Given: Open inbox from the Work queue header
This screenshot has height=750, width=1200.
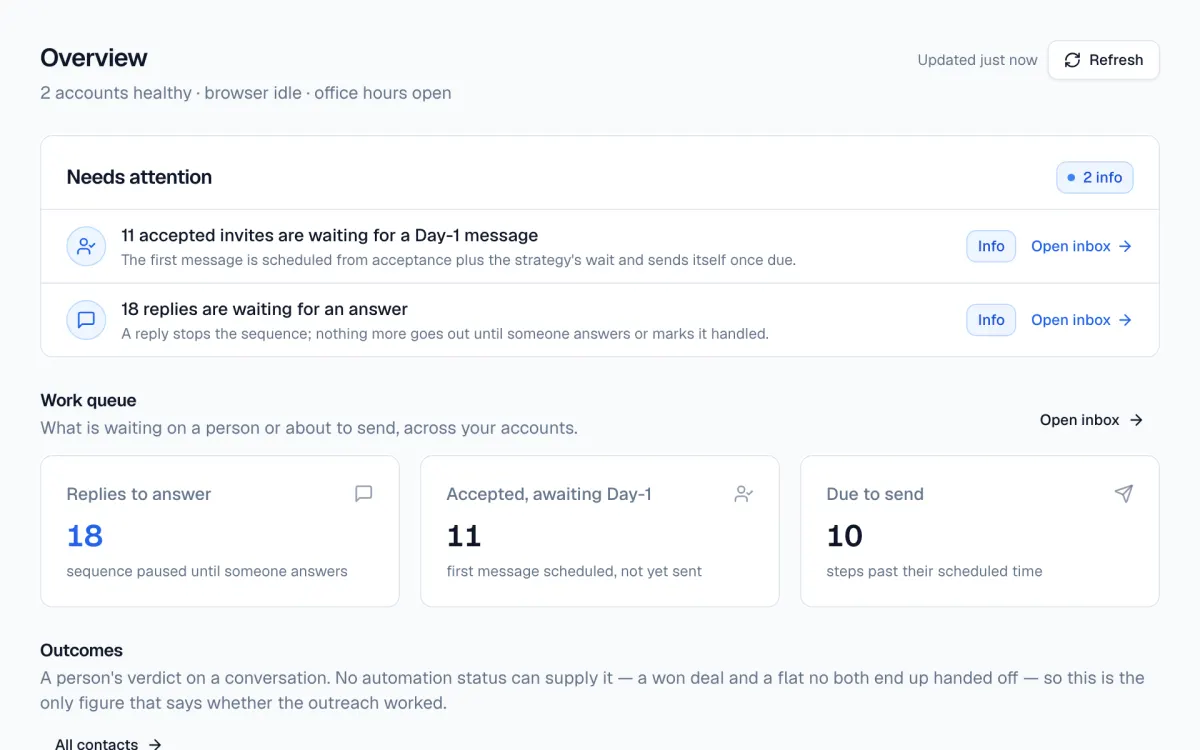Looking at the screenshot, I should point(1091,420).
